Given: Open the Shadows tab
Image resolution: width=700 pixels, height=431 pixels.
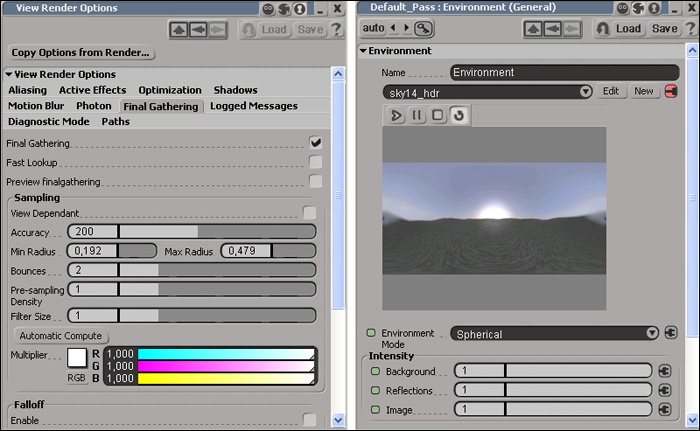Looking at the screenshot, I should (235, 90).
